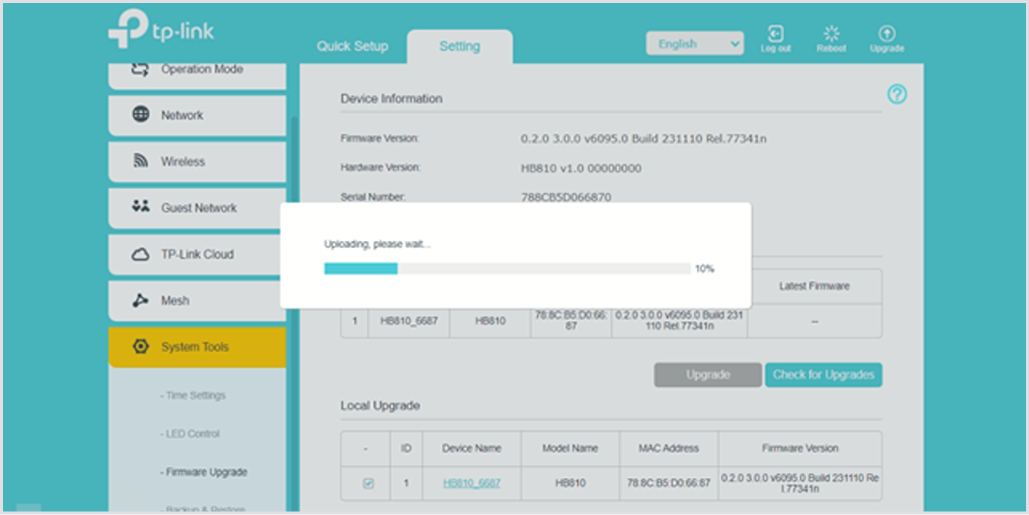Click HB810_6687 in the online upgrade table

click(408, 321)
